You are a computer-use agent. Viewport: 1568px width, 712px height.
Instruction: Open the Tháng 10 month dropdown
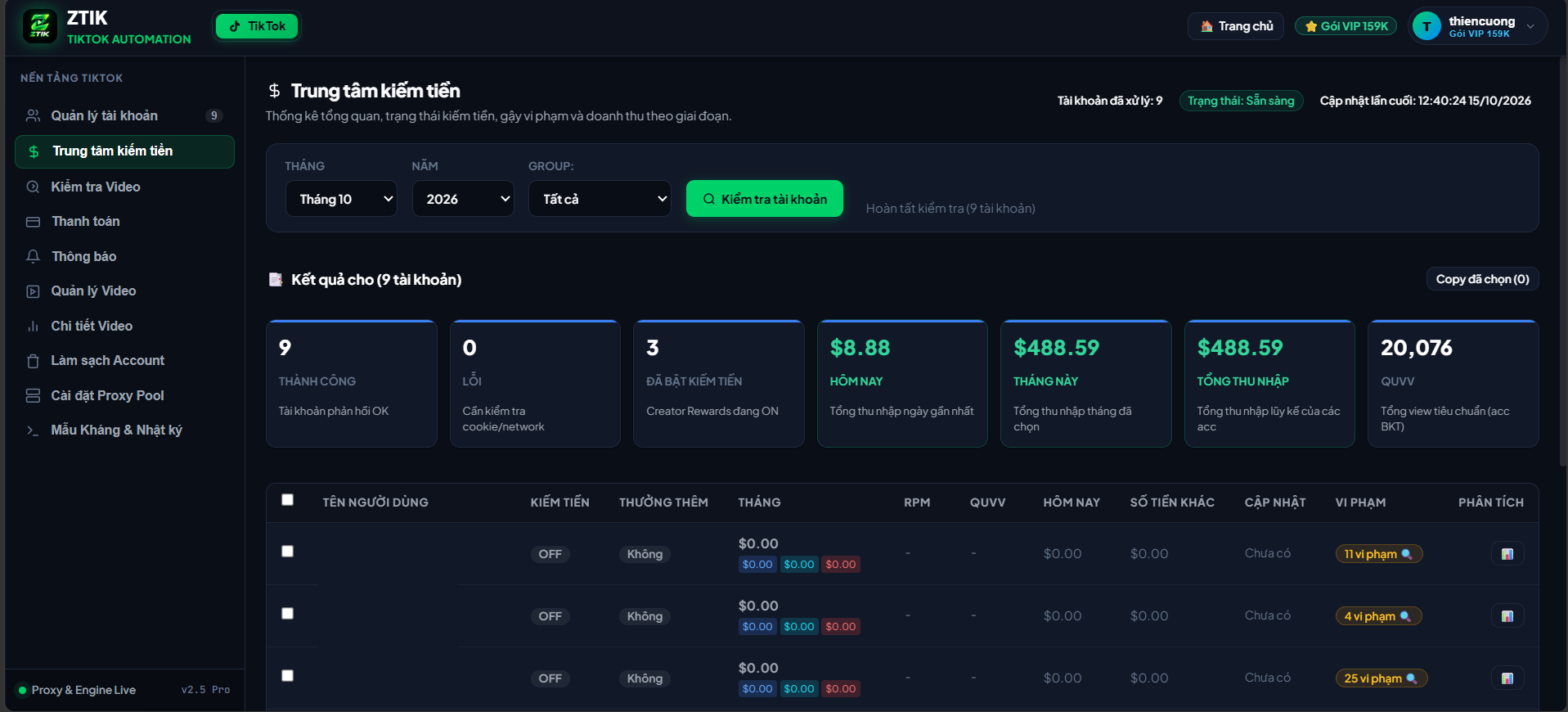341,199
